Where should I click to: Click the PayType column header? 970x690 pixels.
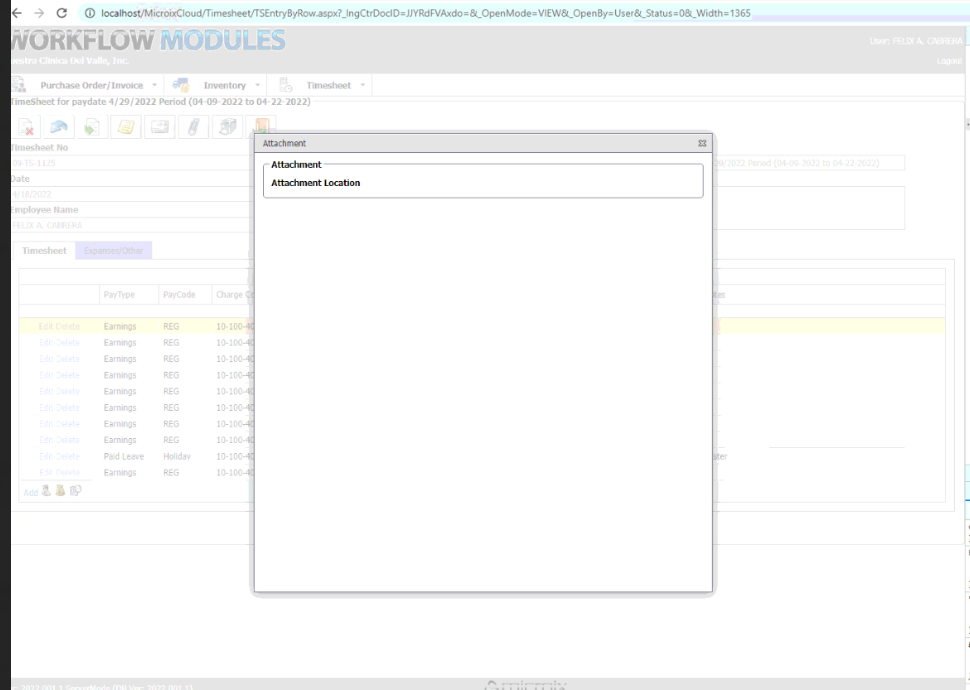118,295
